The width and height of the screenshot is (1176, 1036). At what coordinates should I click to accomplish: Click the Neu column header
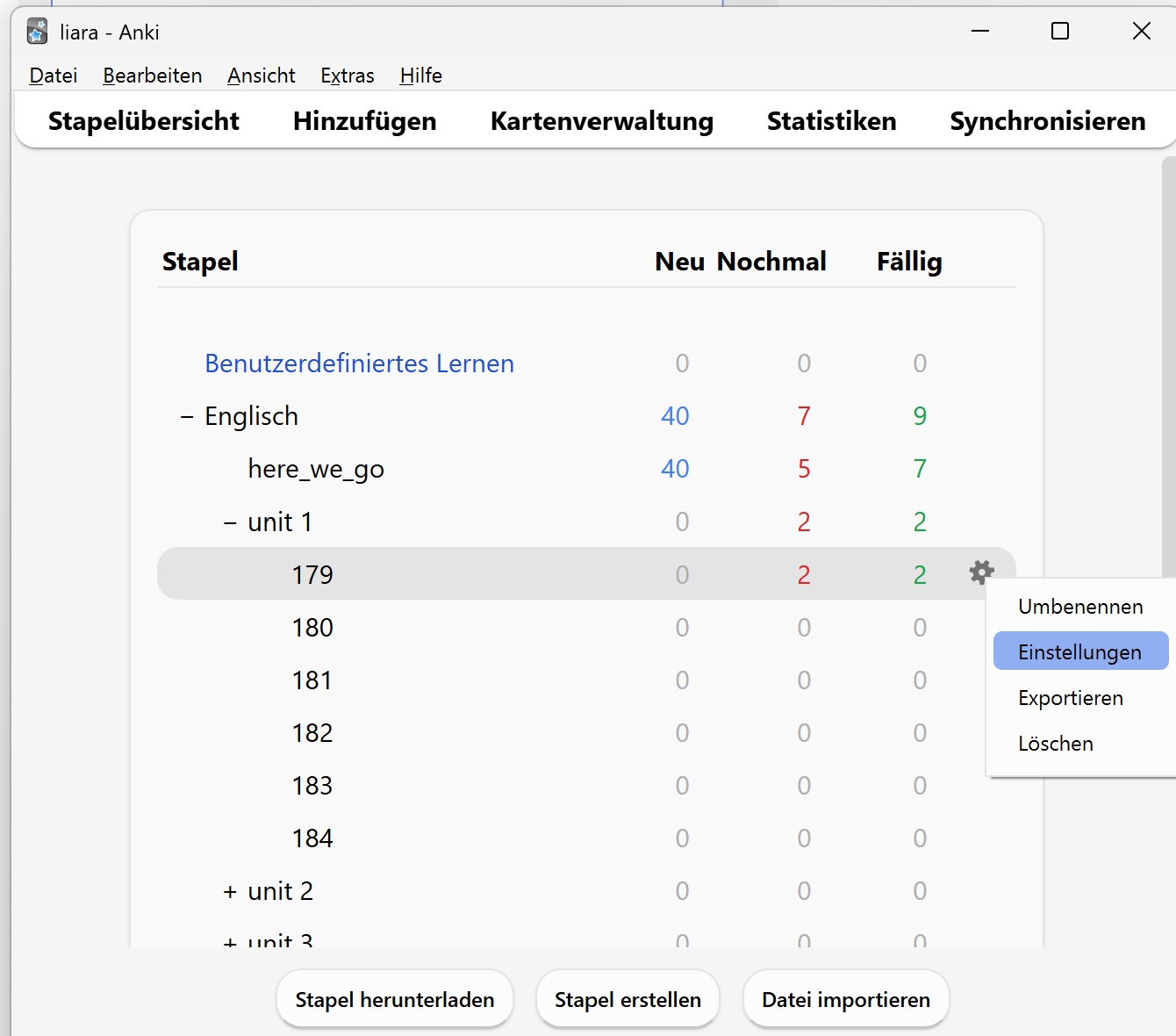point(680,262)
